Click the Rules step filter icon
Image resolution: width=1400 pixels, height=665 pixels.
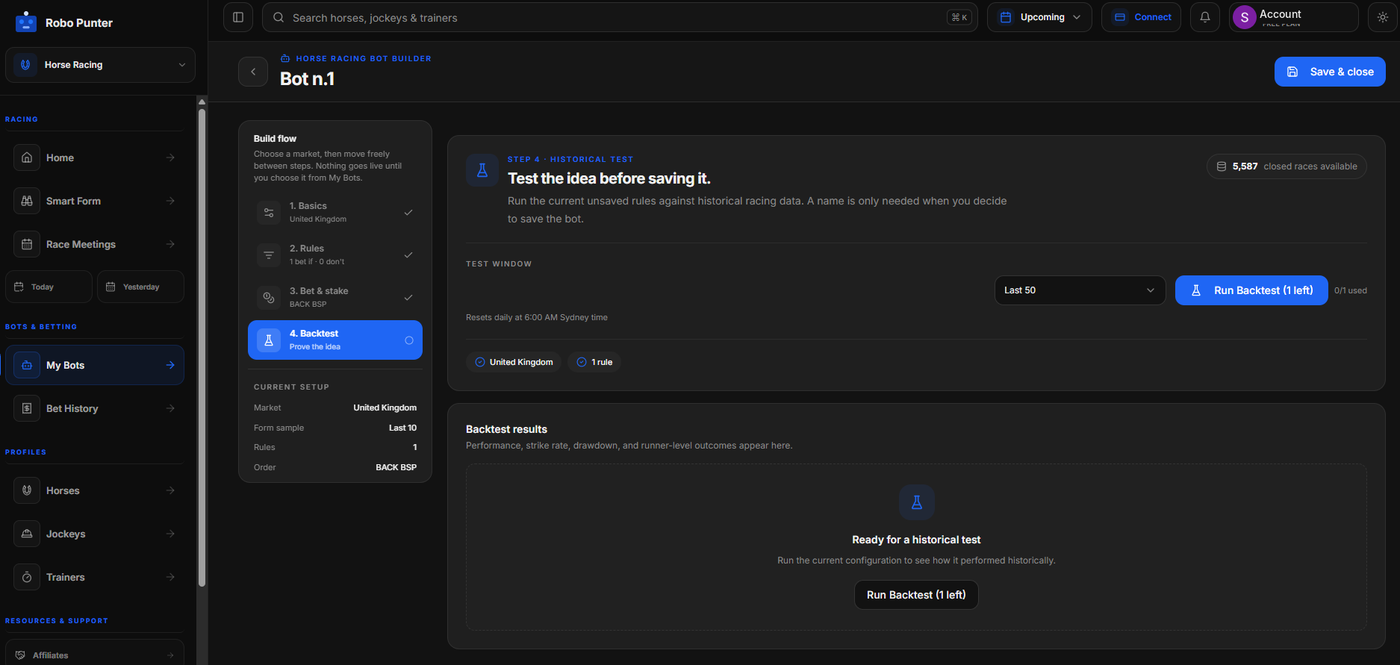point(268,255)
